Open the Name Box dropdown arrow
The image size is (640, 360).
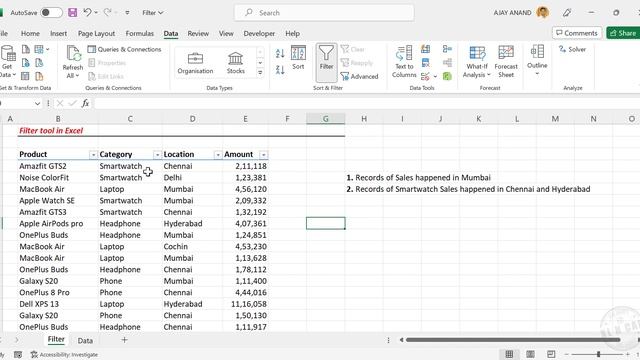pos(37,104)
